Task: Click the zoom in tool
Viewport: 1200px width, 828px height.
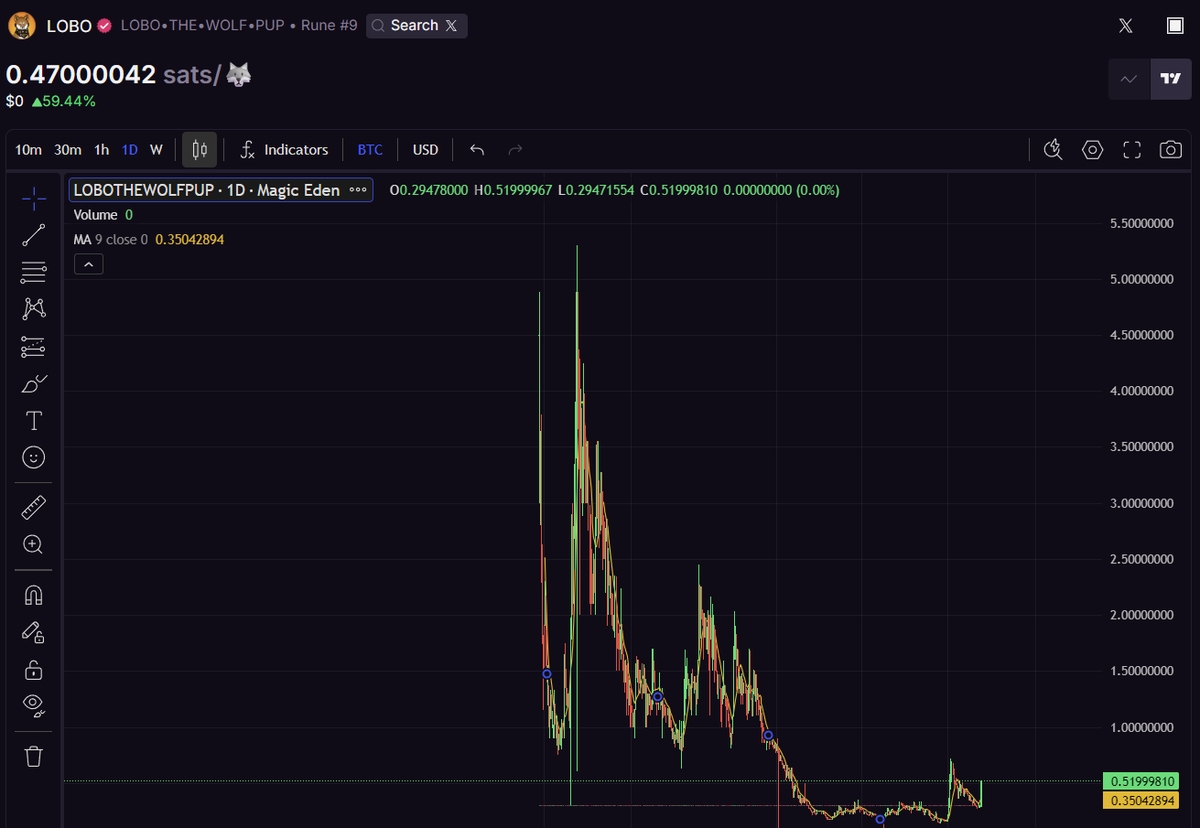Action: (x=34, y=545)
